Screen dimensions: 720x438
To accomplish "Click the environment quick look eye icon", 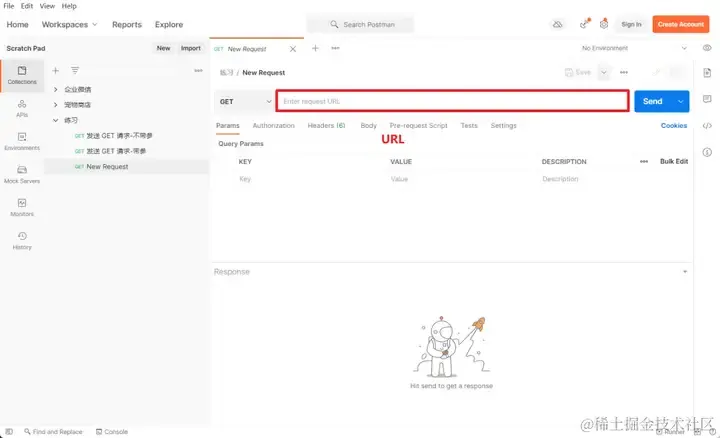I will 707,48.
